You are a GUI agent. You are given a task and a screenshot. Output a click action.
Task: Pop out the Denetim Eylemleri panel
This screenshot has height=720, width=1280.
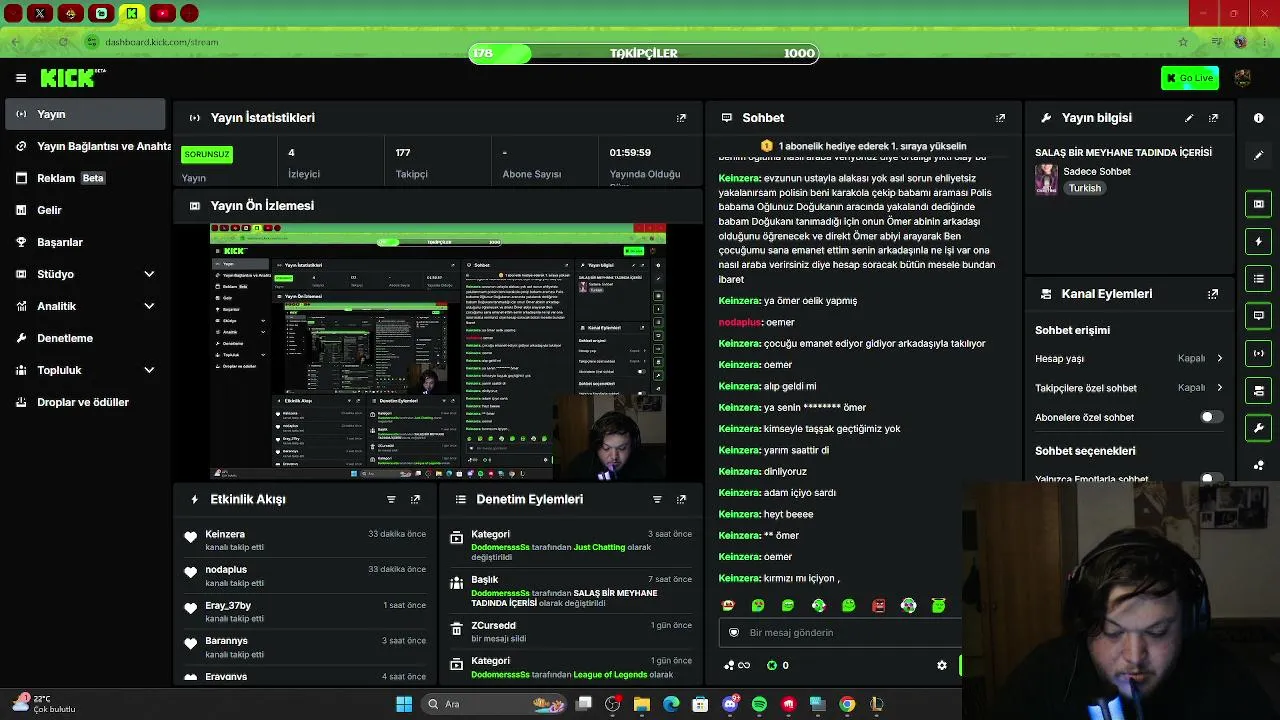point(681,499)
